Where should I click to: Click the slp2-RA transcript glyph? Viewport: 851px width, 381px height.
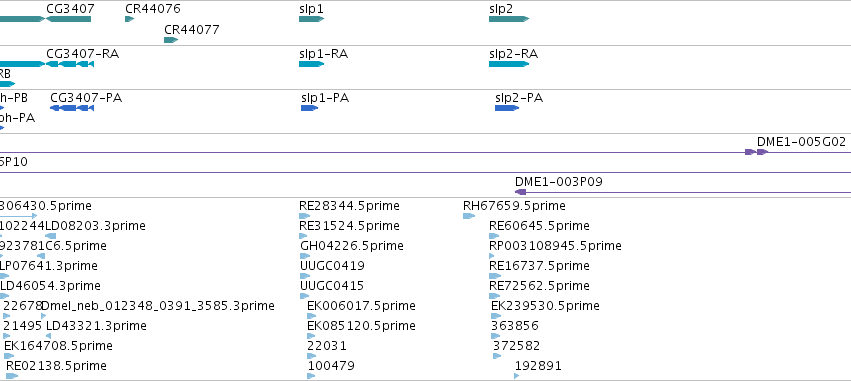pos(509,64)
